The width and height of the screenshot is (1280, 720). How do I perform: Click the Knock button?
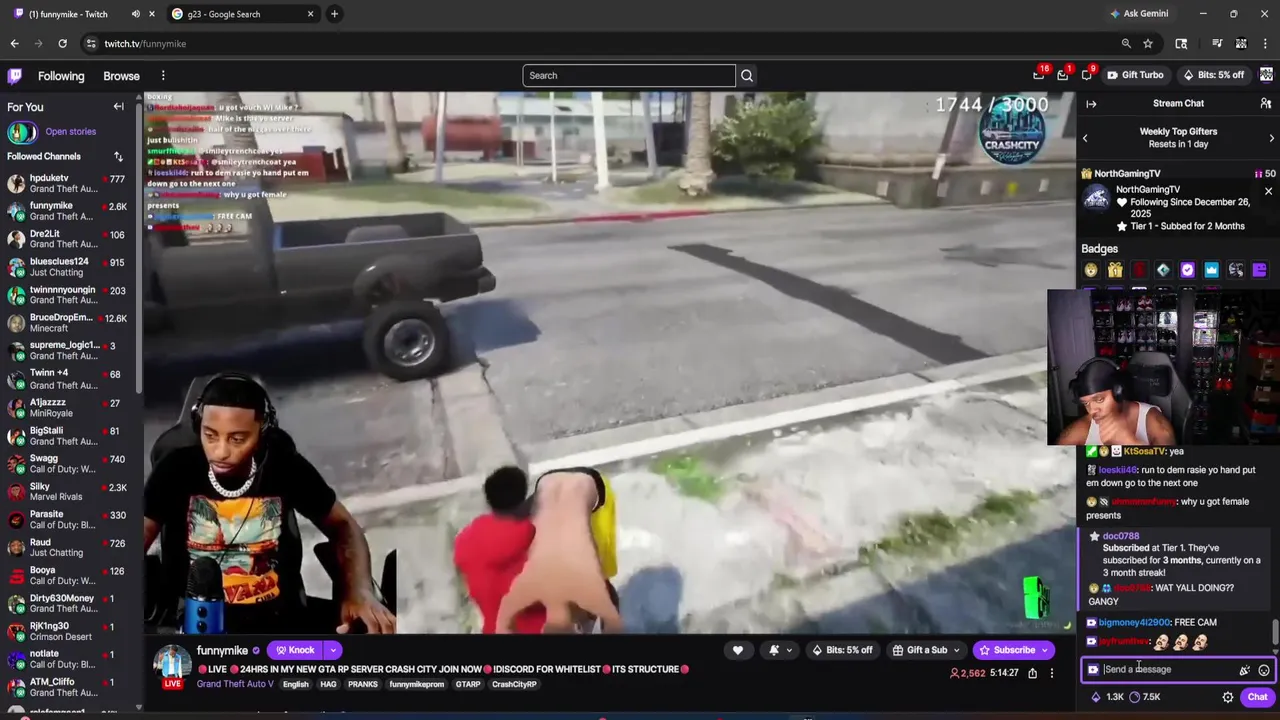tap(295, 650)
